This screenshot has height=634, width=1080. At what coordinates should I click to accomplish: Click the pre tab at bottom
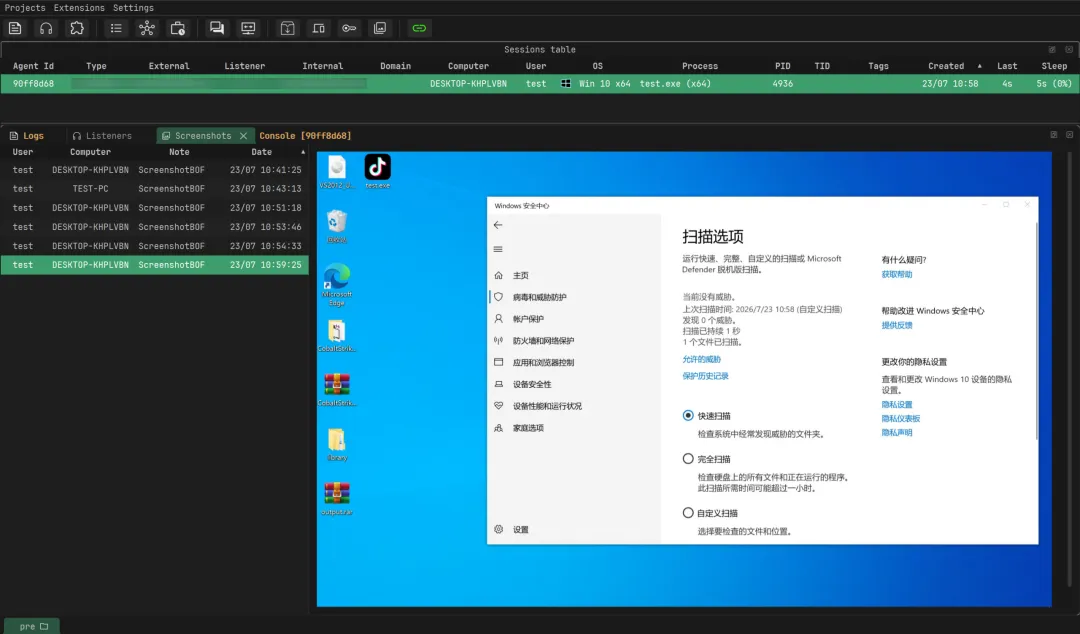click(32, 626)
